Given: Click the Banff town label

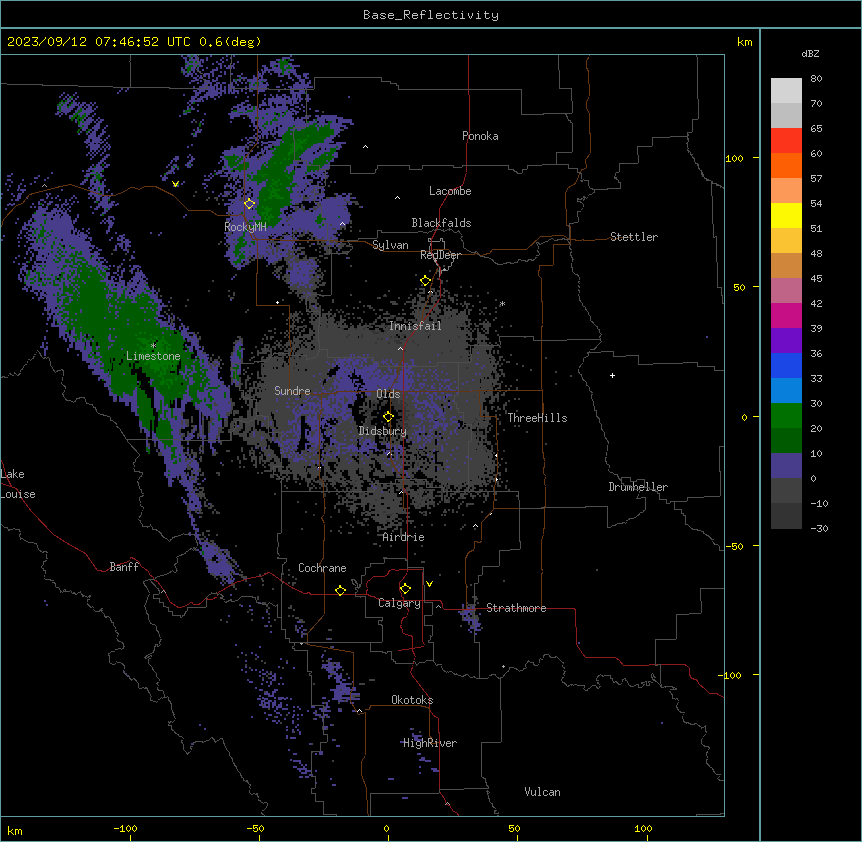Looking at the screenshot, I should pyautogui.click(x=124, y=567).
